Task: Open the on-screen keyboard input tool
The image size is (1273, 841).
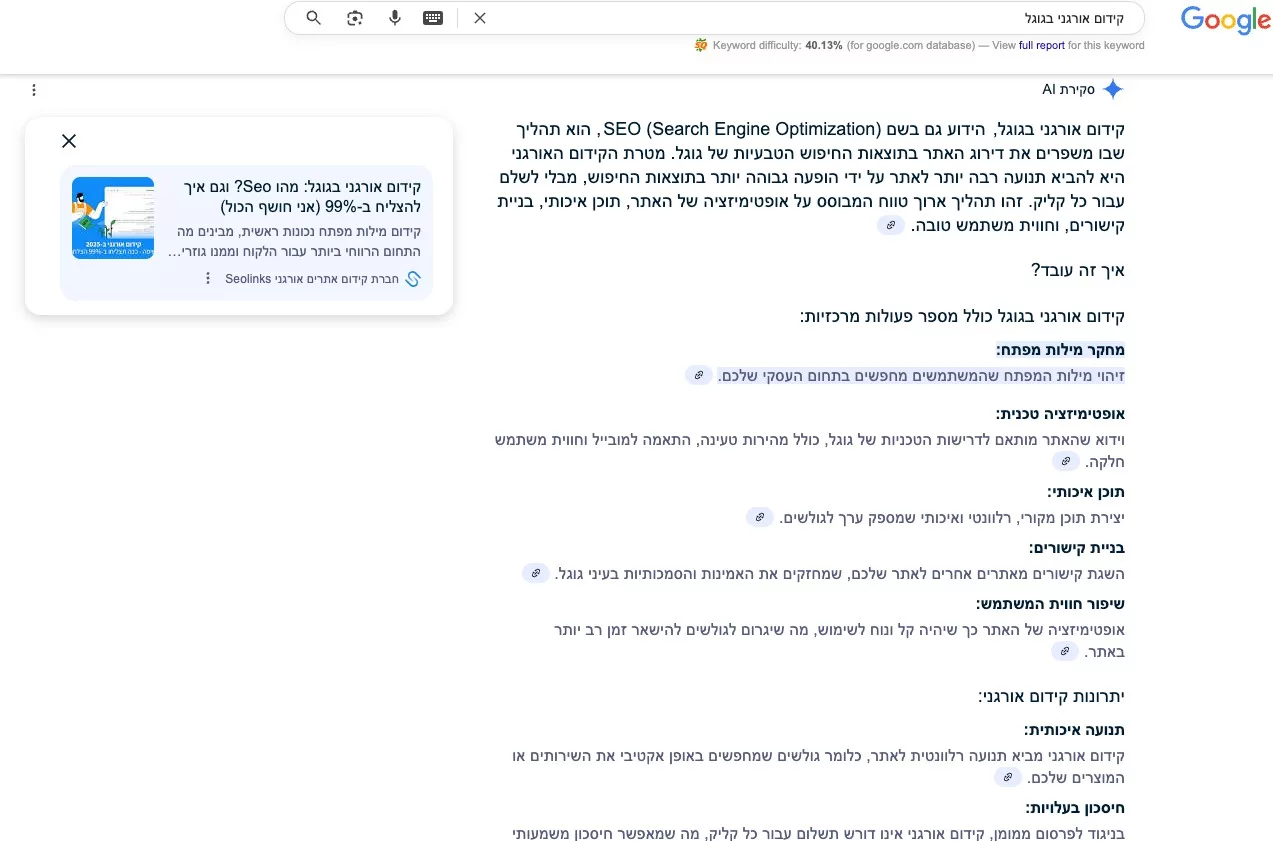Action: 433,18
